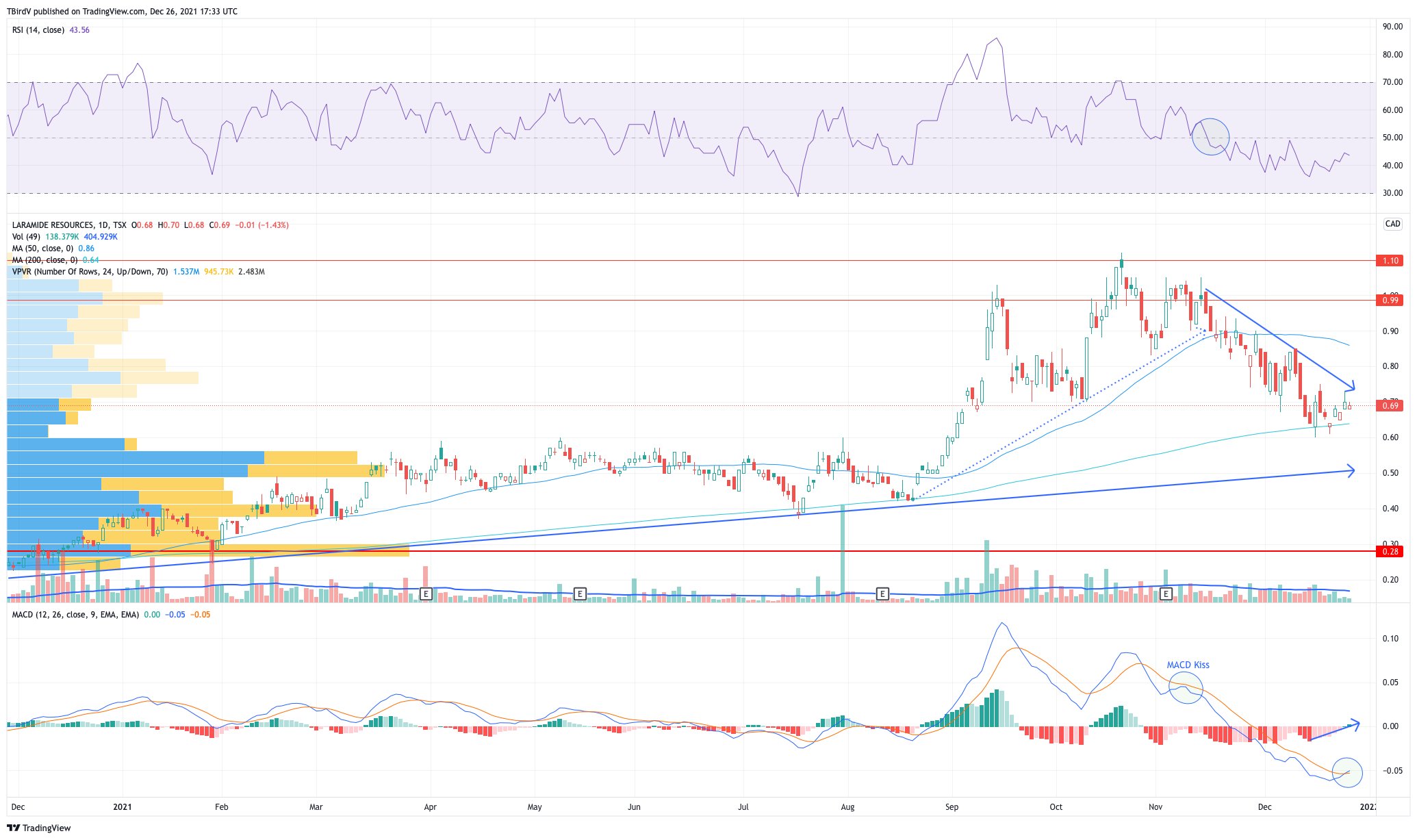This screenshot has height=840, width=1417.
Task: Select the earnings 'E' marker in November
Action: coord(1166,594)
